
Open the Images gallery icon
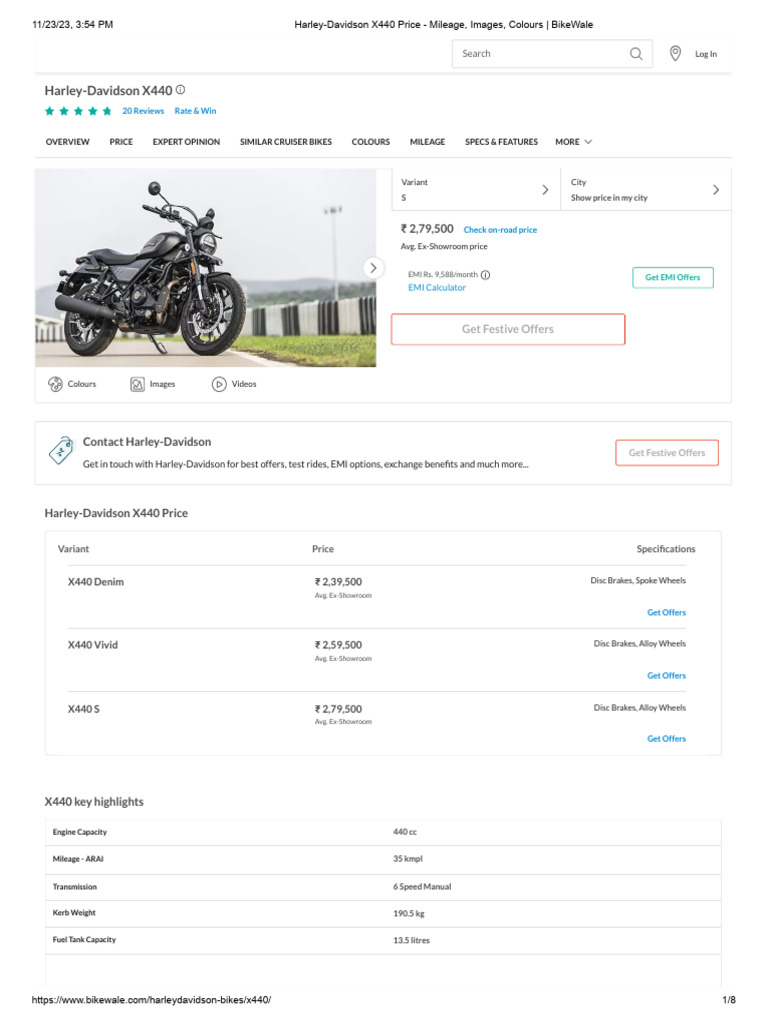click(x=137, y=384)
